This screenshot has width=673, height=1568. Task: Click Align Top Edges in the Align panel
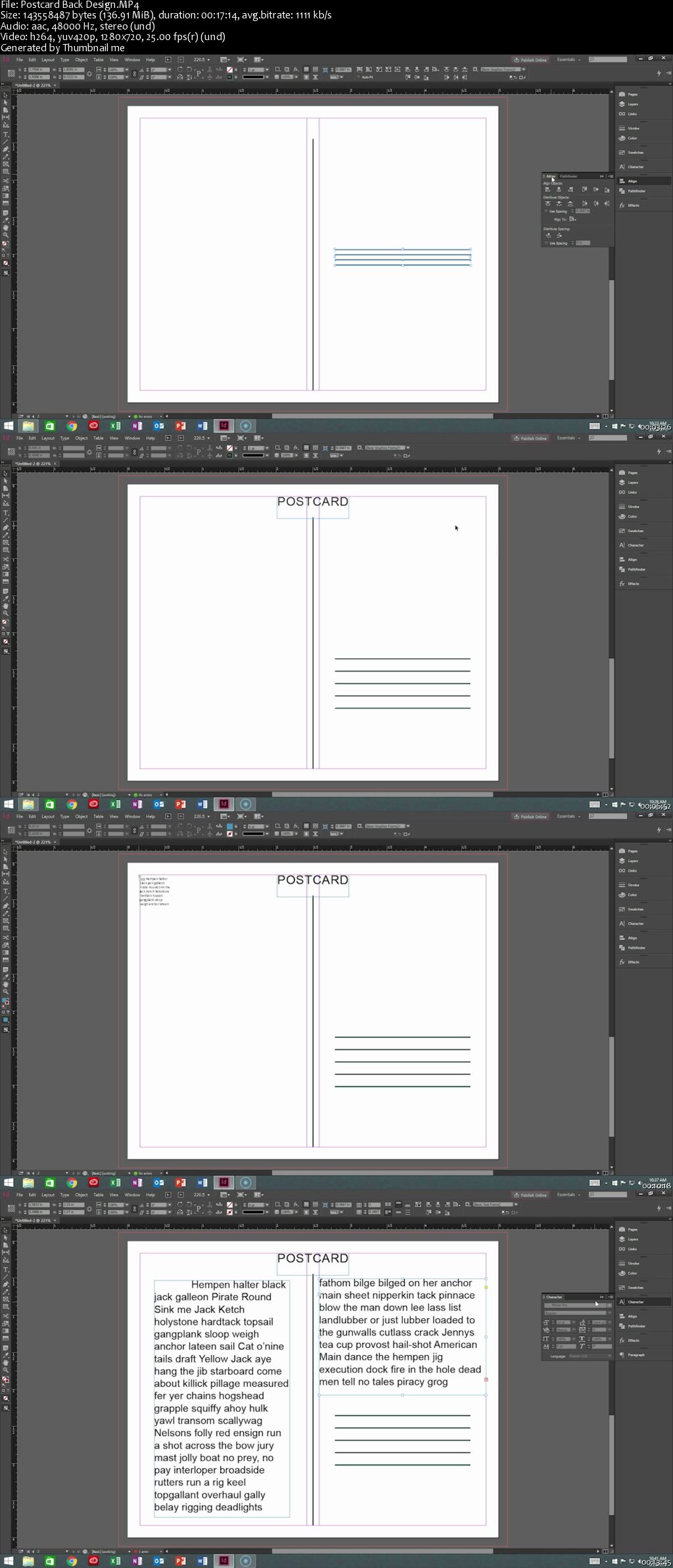(x=585, y=189)
